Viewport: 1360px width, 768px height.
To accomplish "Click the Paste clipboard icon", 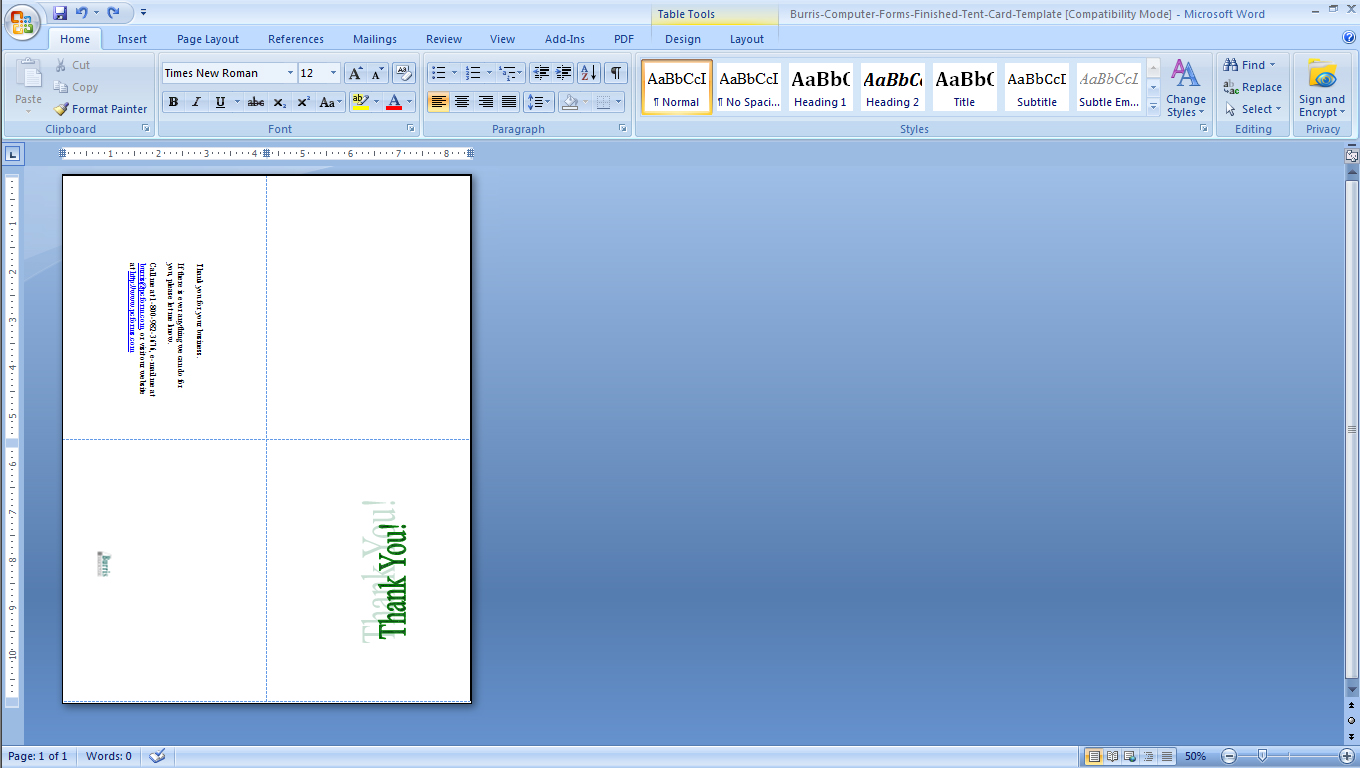I will 28,75.
